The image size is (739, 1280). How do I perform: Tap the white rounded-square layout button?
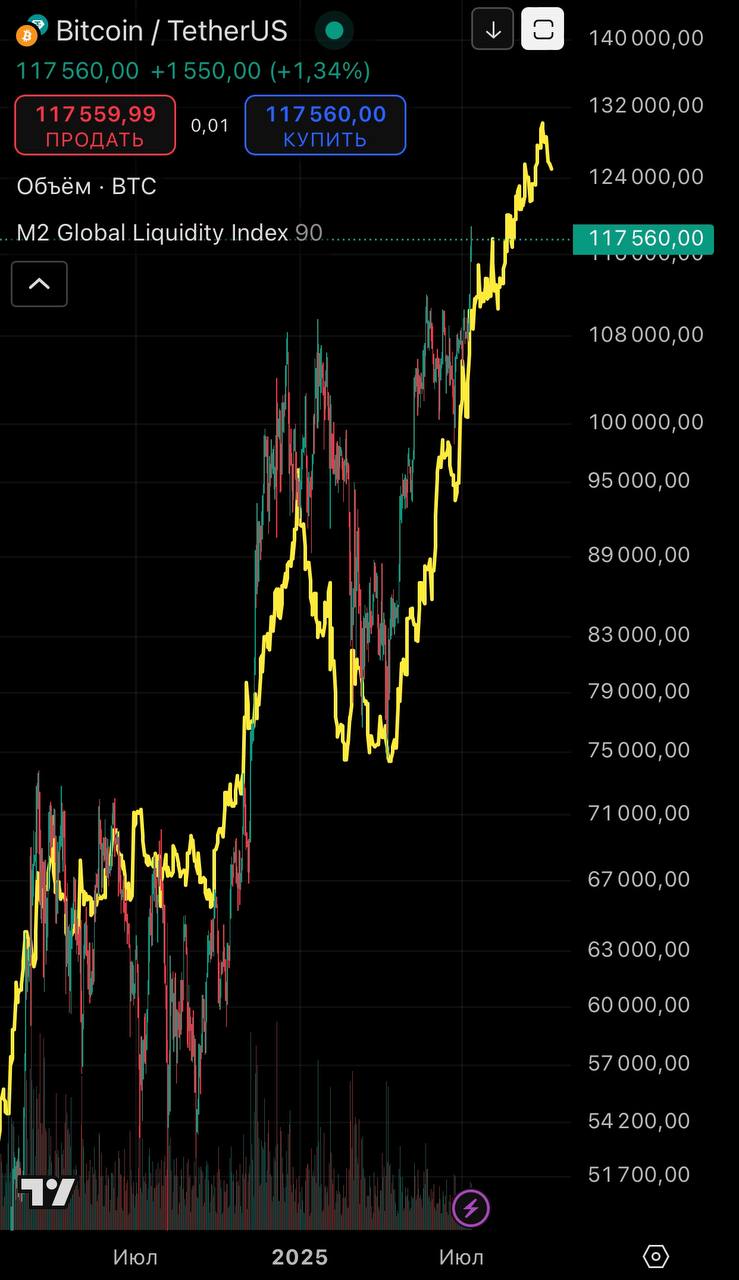tap(543, 30)
